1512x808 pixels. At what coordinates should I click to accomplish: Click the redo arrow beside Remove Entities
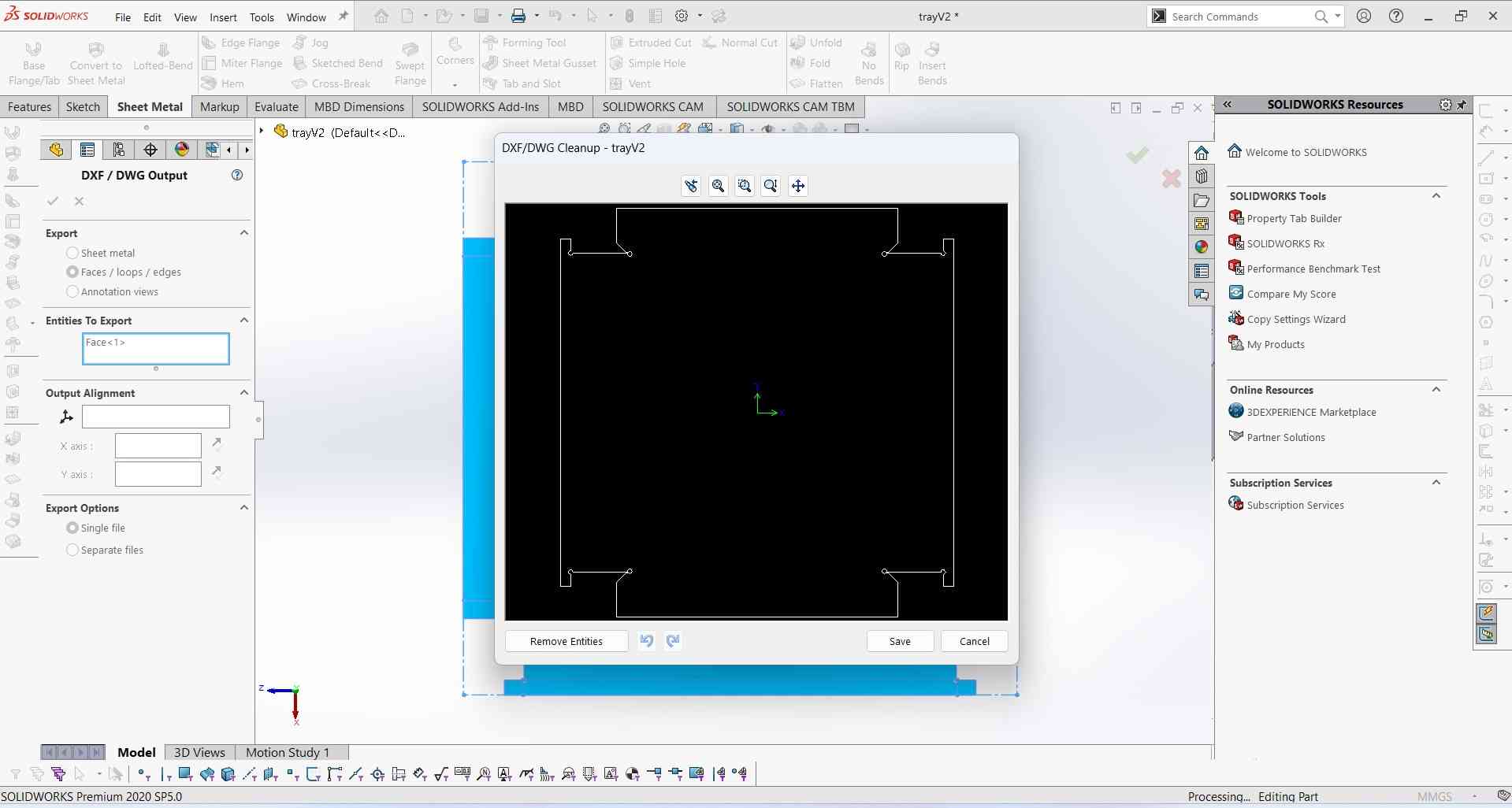click(673, 641)
